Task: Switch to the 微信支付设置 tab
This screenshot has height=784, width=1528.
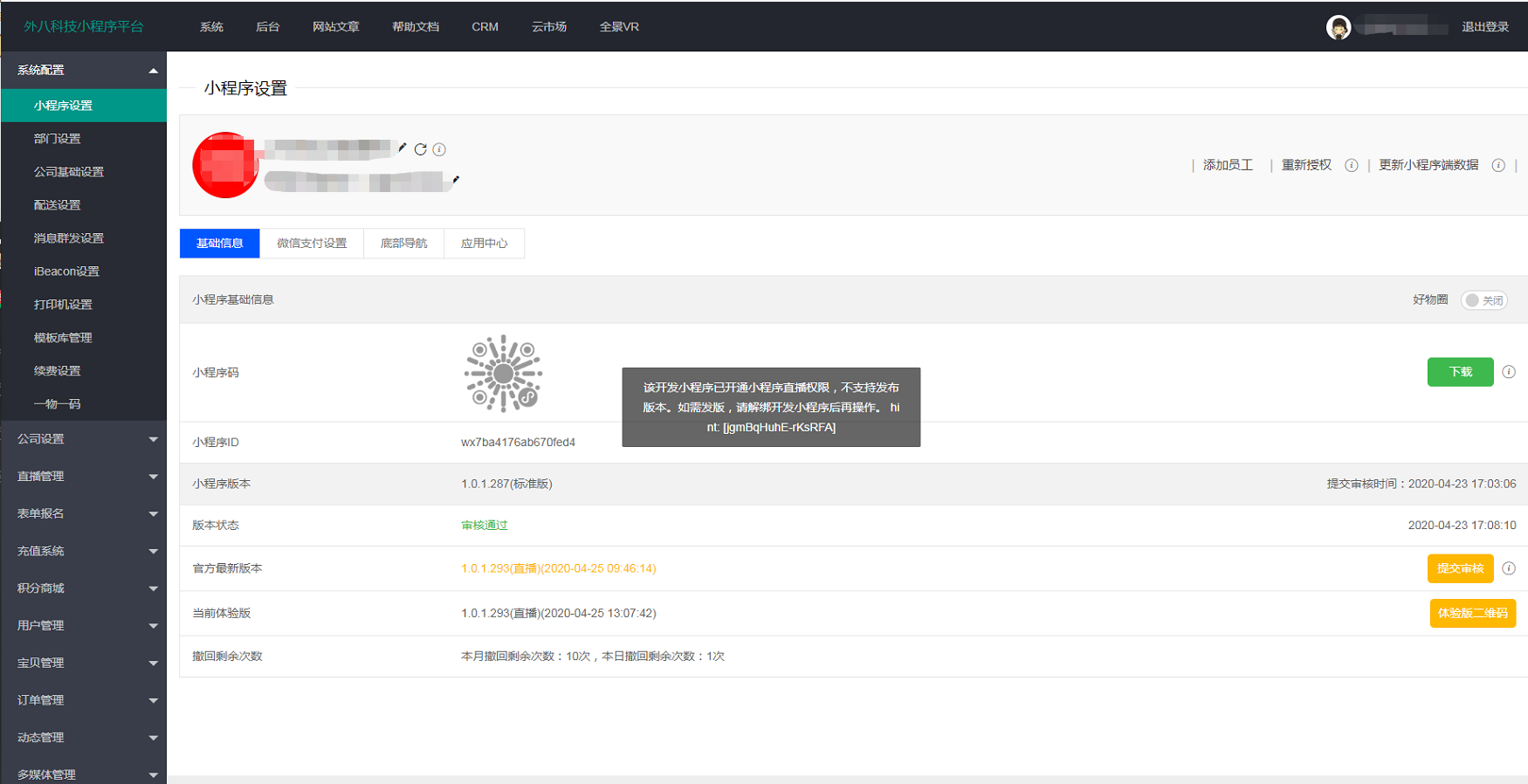Action: coord(312,244)
